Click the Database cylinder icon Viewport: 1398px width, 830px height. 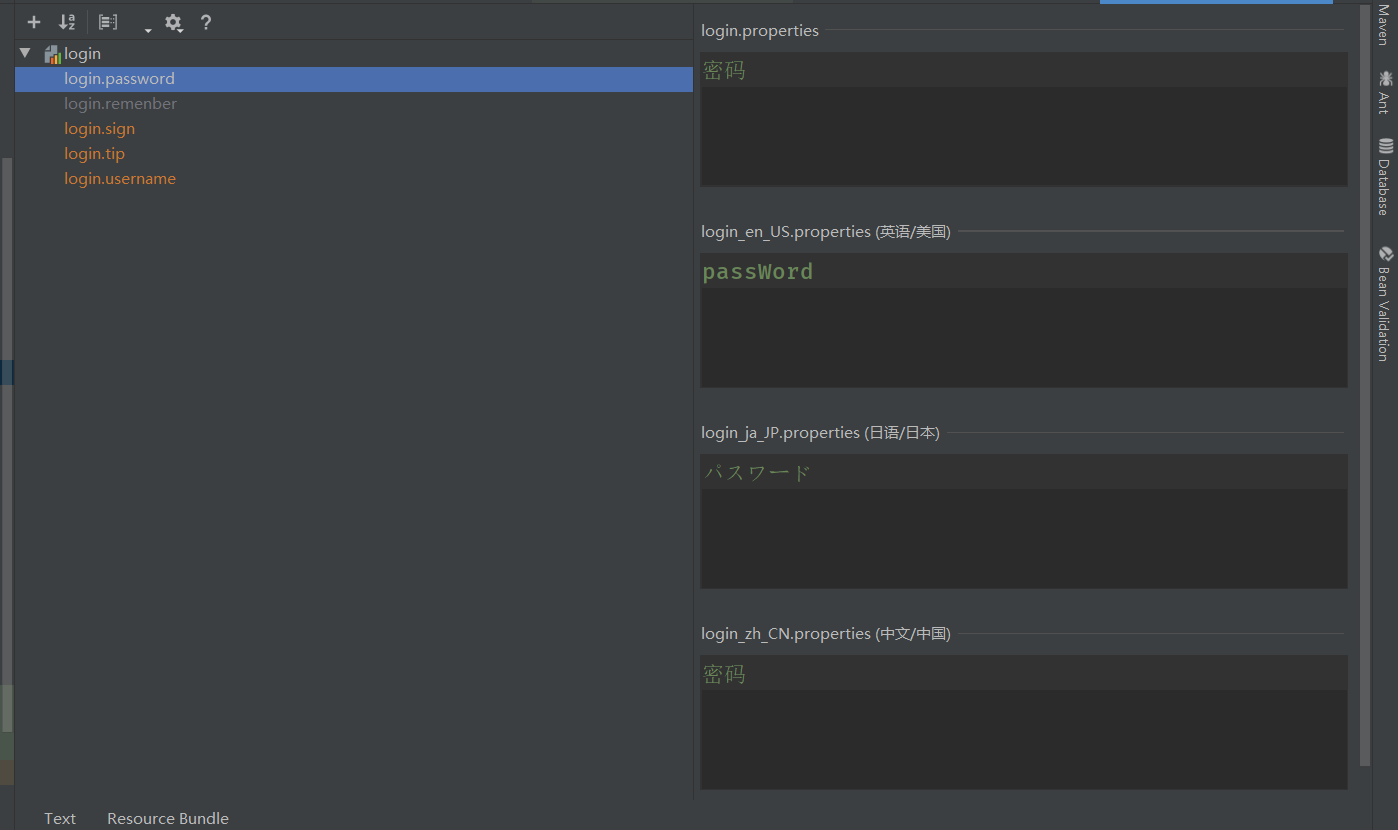(x=1385, y=146)
